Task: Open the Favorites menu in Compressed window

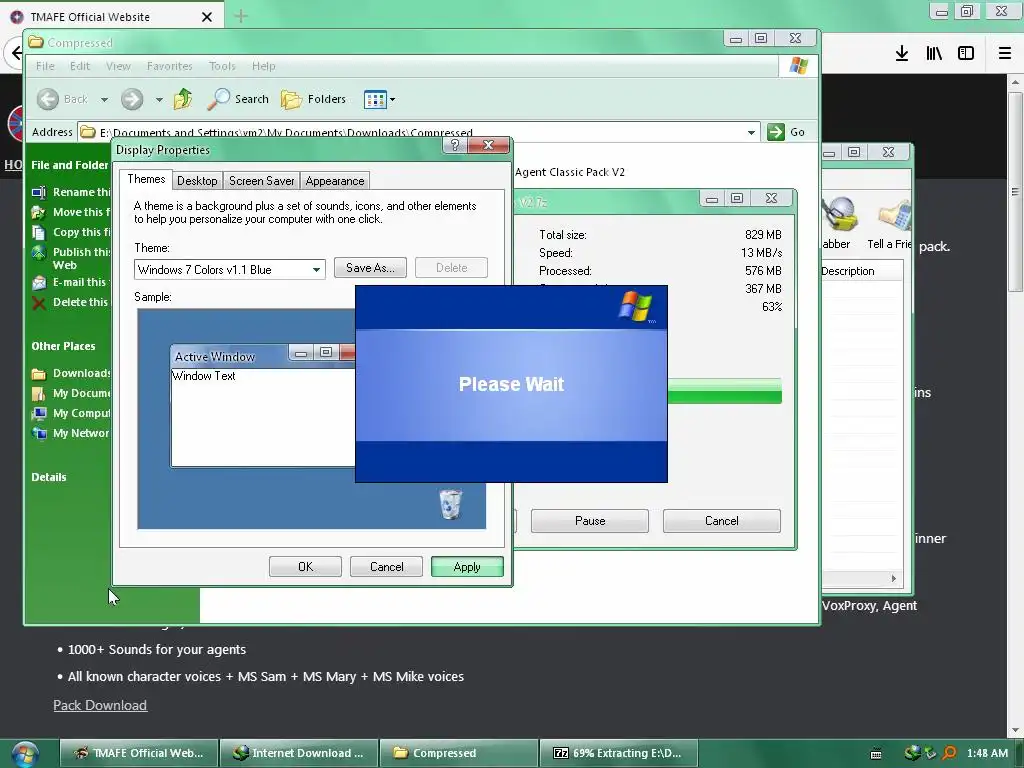Action: 169,66
